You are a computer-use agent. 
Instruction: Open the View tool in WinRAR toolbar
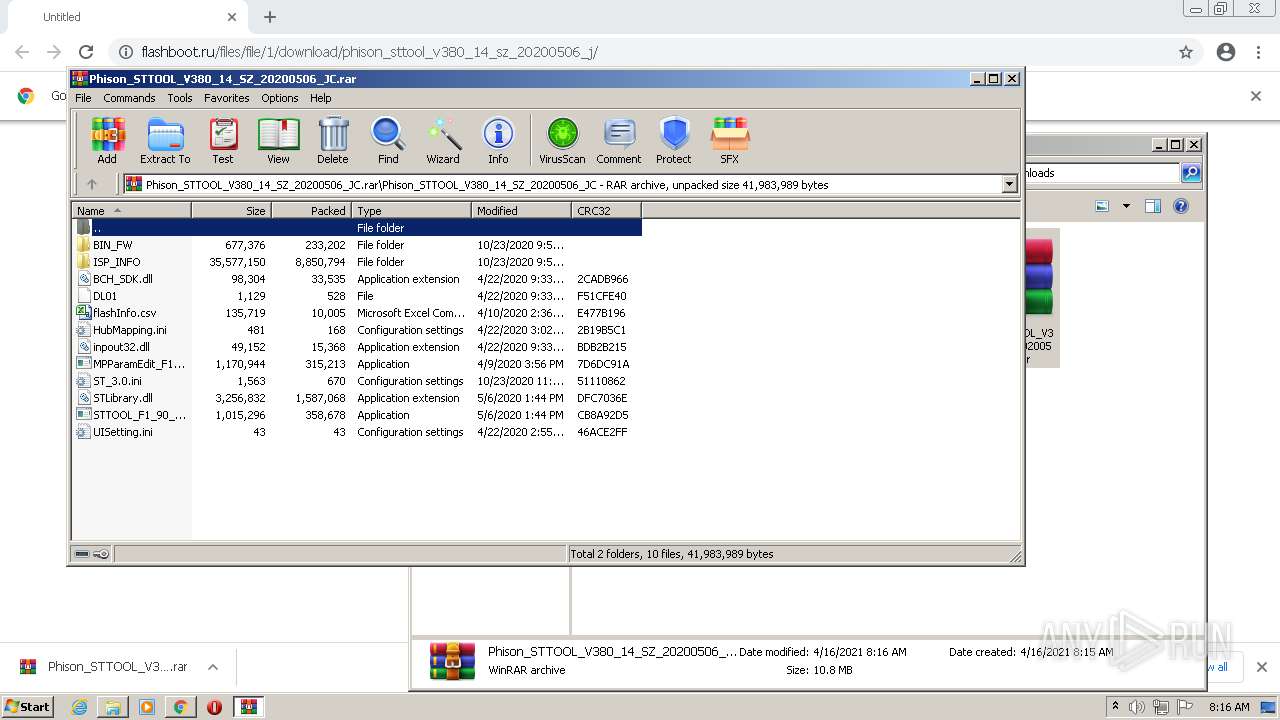[x=278, y=140]
